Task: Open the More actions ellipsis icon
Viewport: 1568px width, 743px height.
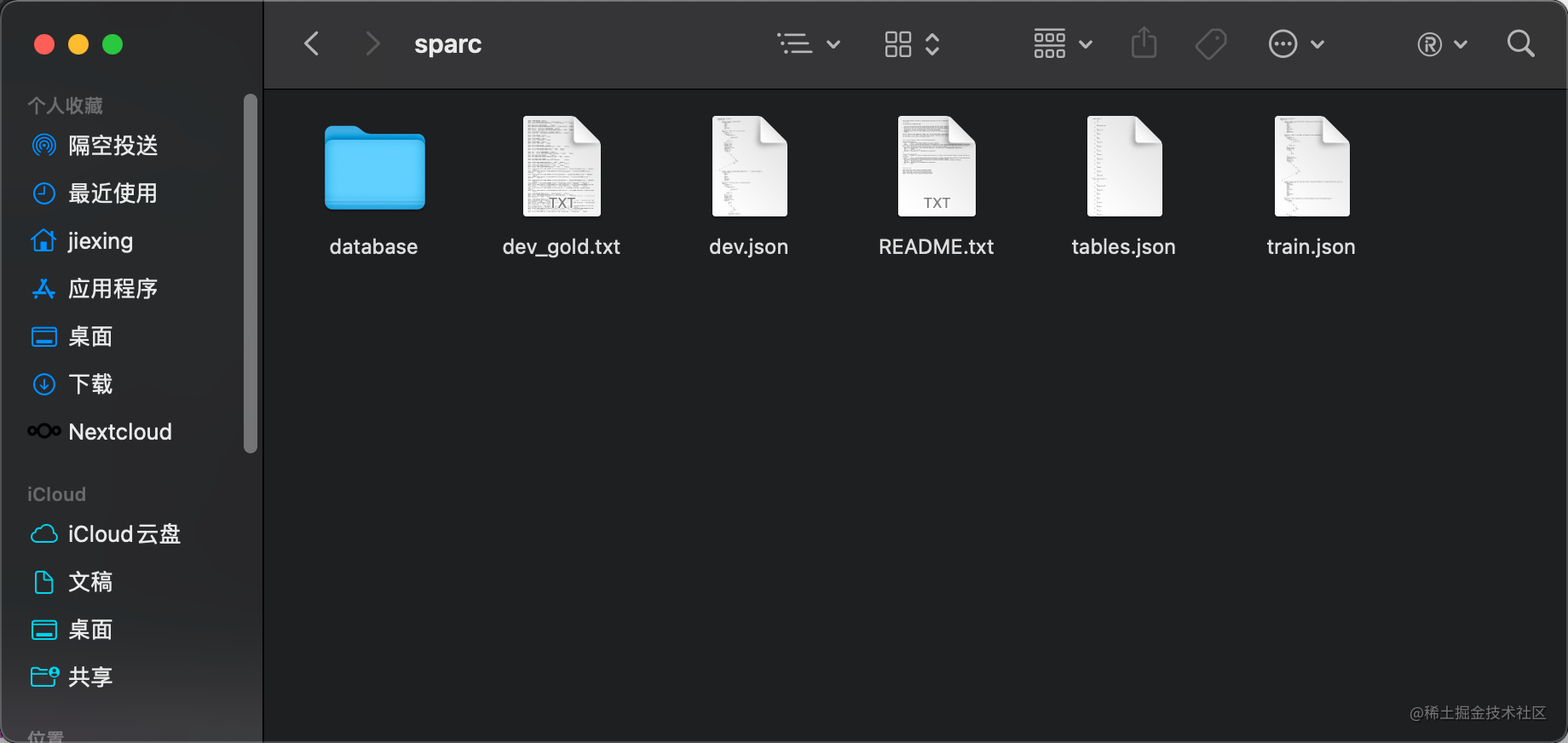Action: click(x=1283, y=43)
